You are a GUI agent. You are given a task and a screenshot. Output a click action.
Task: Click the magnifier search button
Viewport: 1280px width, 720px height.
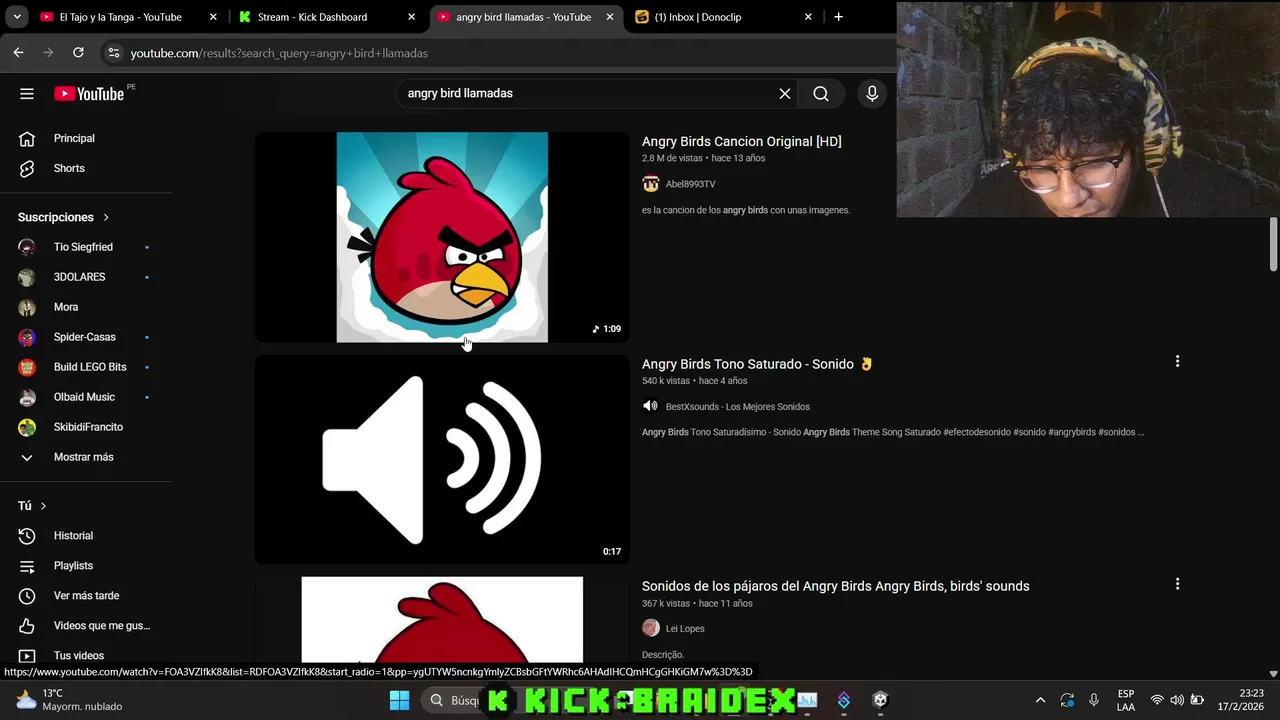821,93
